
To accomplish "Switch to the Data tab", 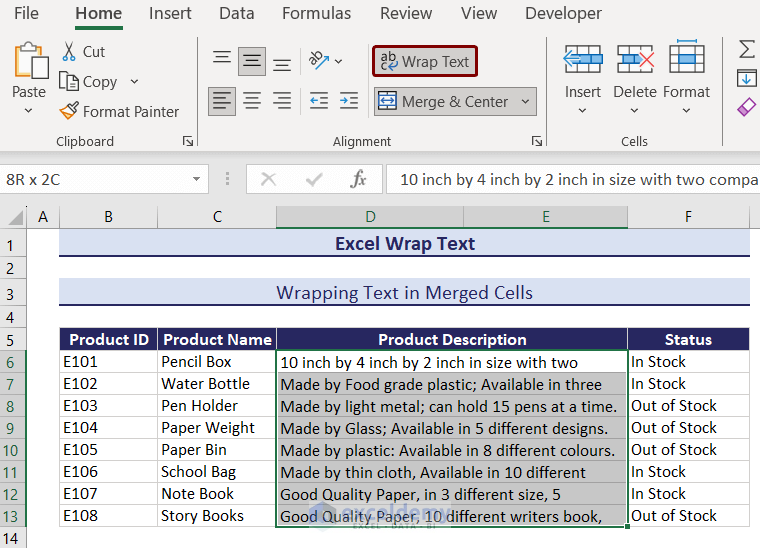I will 237,14.
